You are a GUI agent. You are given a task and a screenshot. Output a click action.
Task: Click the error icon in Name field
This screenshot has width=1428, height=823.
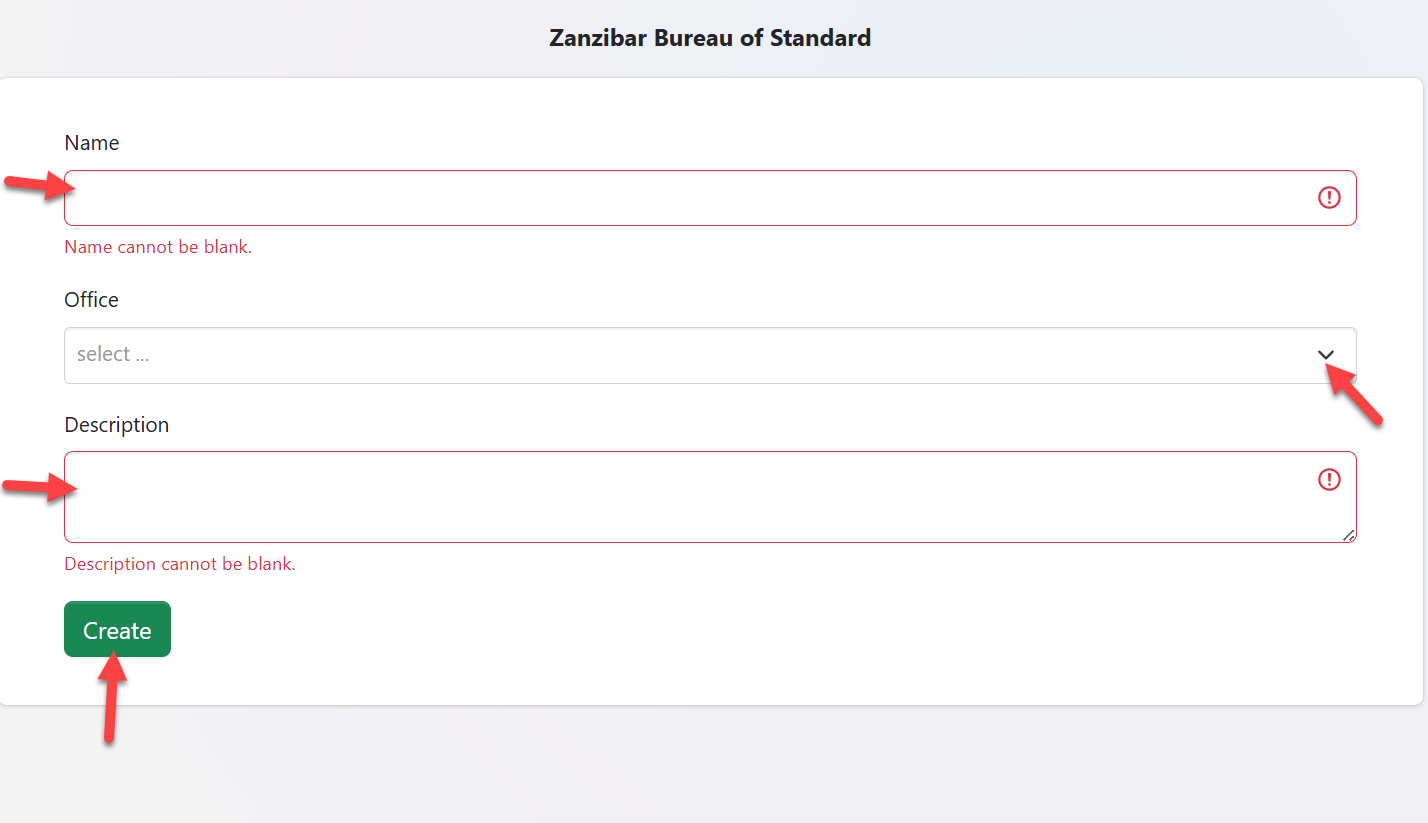pyautogui.click(x=1329, y=198)
